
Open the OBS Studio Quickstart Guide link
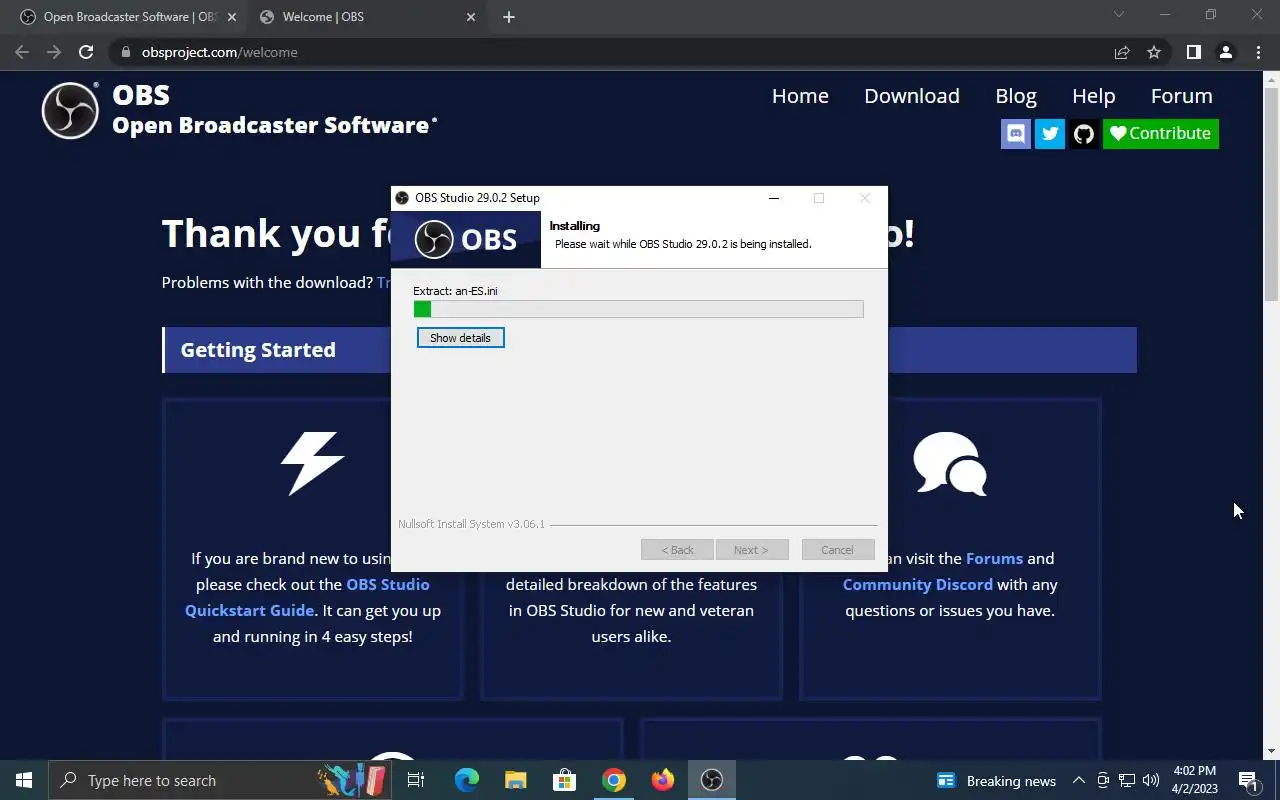tap(307, 597)
